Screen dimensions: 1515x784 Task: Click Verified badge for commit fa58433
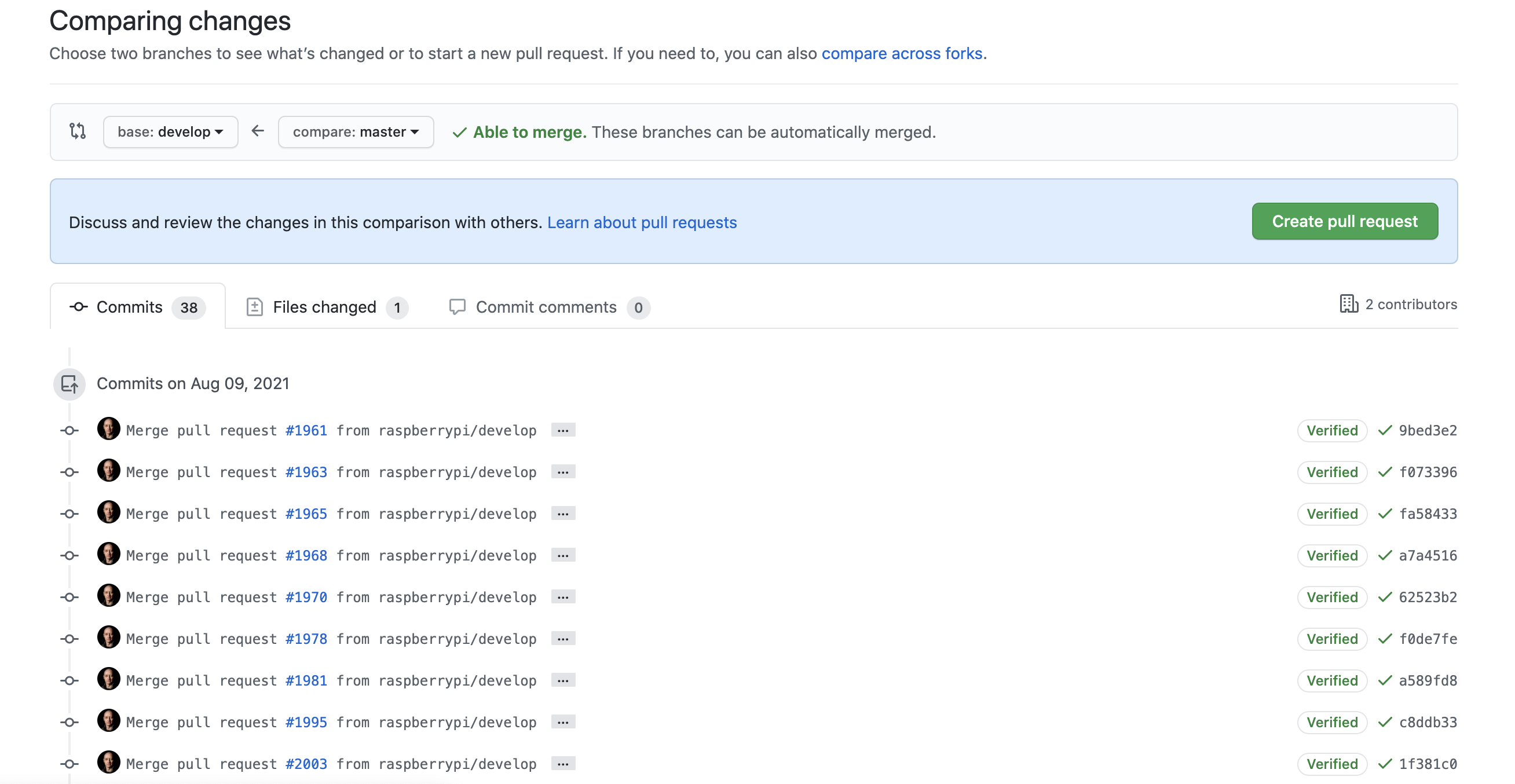click(1332, 514)
